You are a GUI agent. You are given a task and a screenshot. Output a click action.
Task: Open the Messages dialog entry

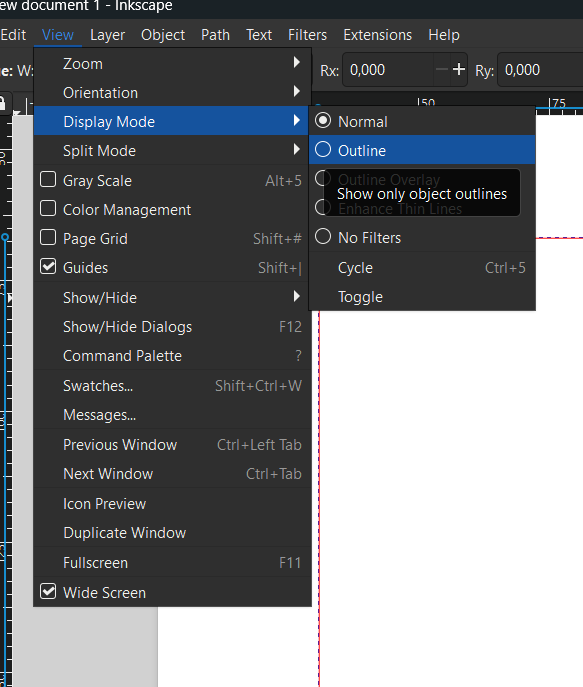tap(172, 414)
